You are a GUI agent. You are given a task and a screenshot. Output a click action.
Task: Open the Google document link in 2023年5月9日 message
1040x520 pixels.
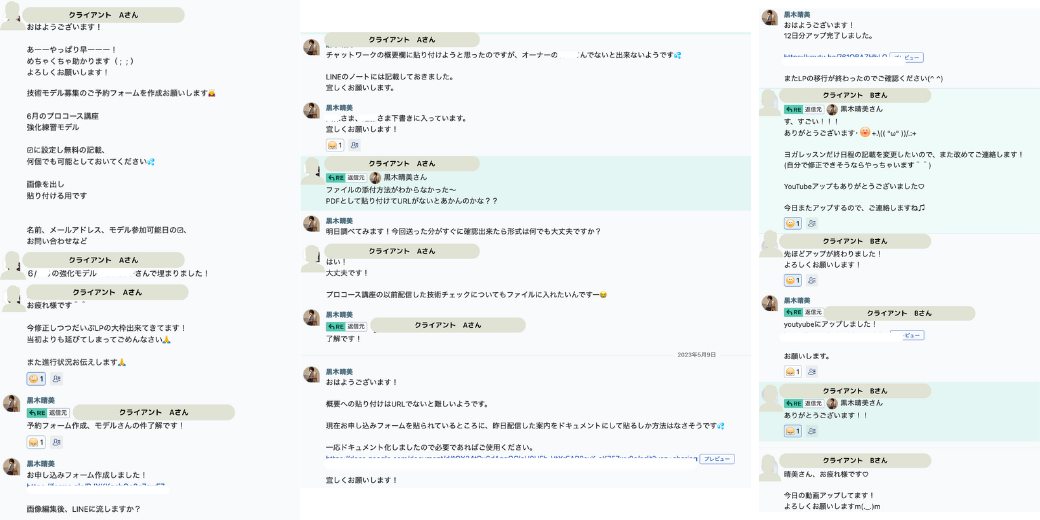click(x=511, y=458)
